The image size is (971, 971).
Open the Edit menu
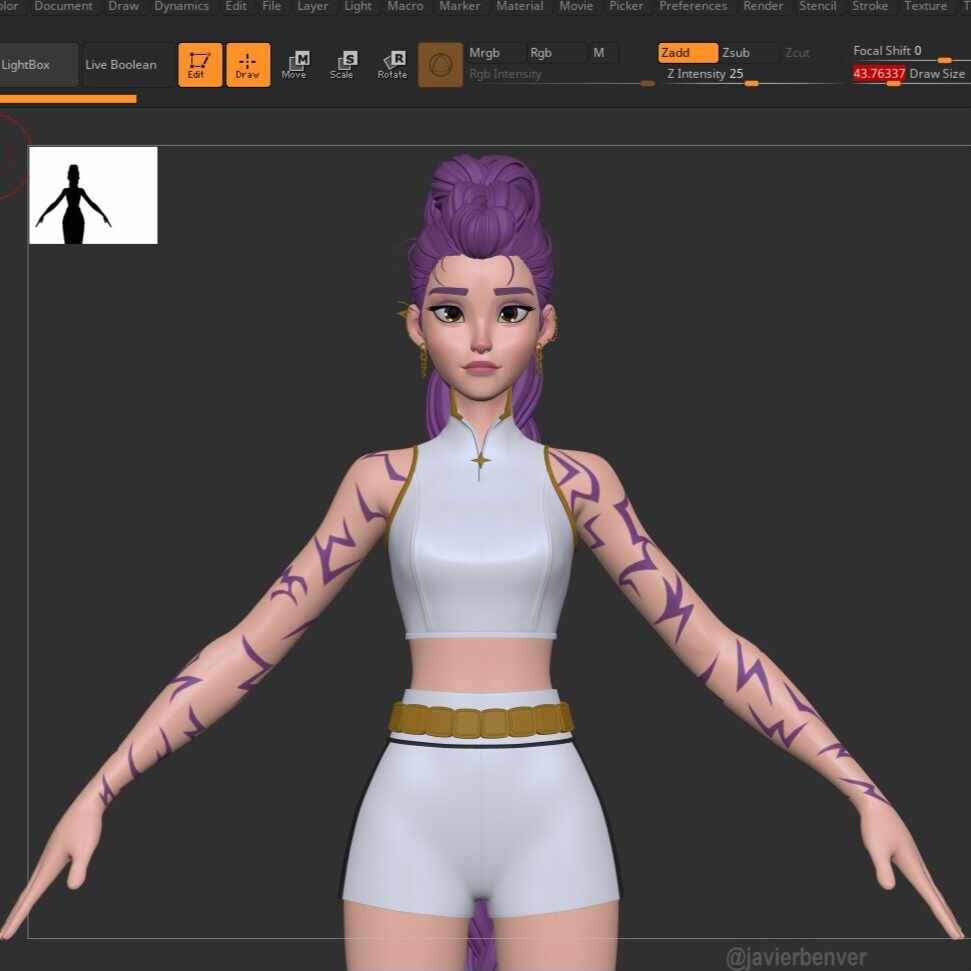click(236, 6)
